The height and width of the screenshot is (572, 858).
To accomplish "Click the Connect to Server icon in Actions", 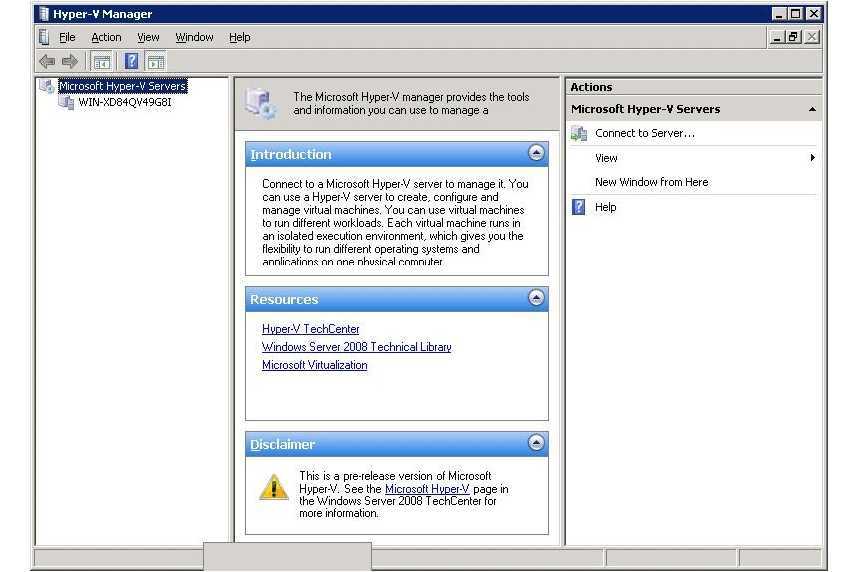I will (x=579, y=133).
